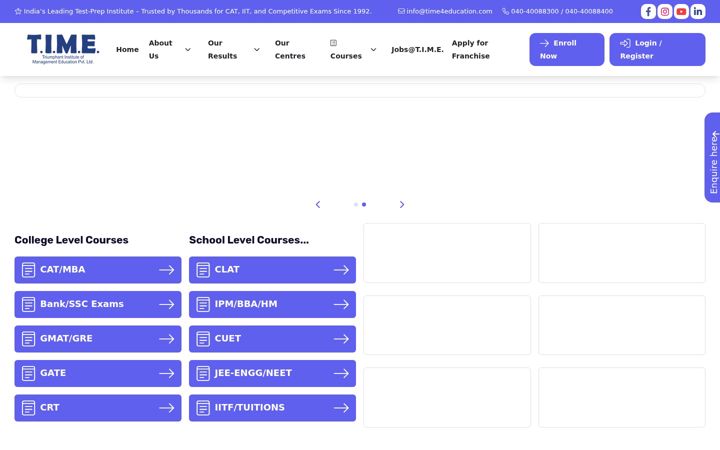The width and height of the screenshot is (720, 450).
Task: Click the Login / Register button
Action: [x=657, y=49]
